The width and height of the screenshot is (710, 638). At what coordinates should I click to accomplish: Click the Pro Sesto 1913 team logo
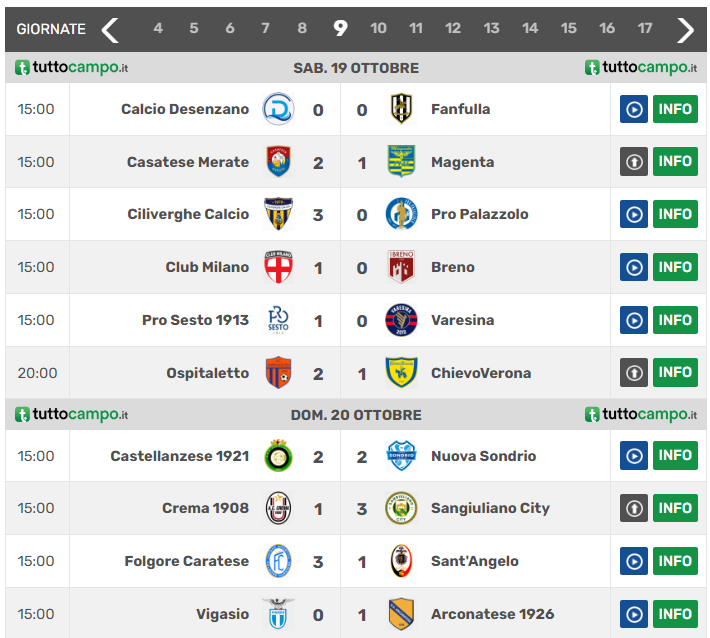(278, 320)
